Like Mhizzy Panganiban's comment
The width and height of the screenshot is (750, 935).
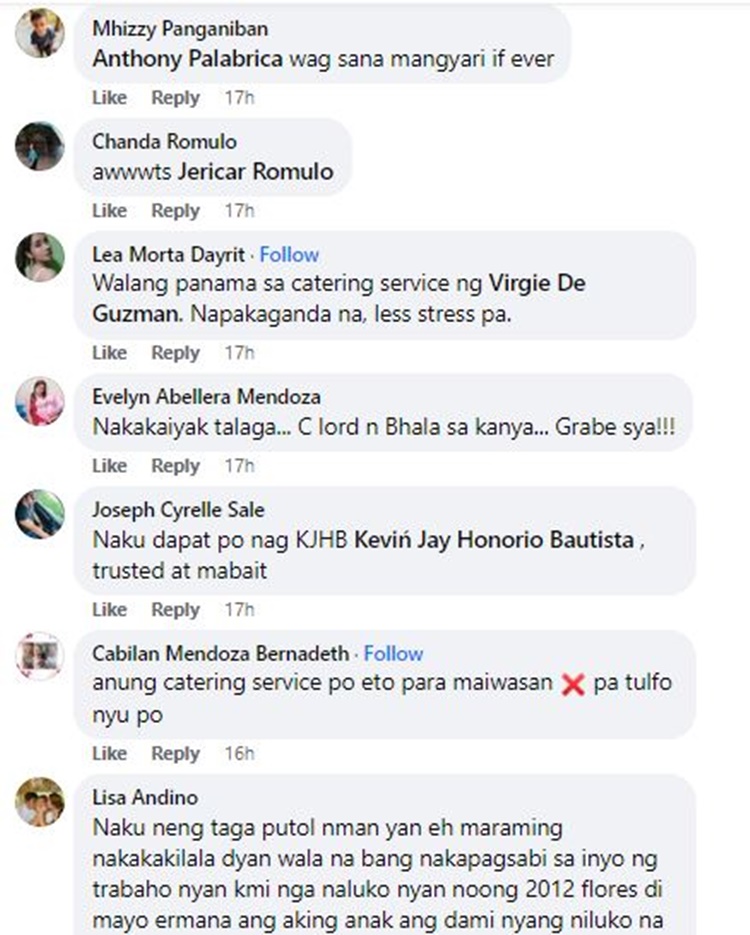110,97
